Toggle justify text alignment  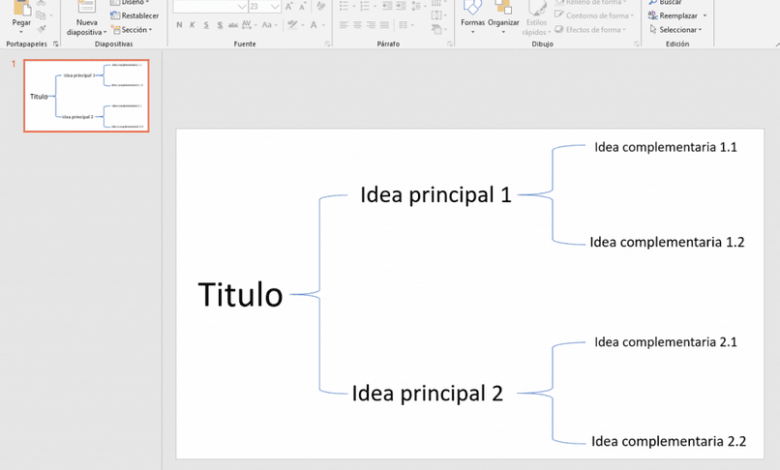tap(385, 25)
